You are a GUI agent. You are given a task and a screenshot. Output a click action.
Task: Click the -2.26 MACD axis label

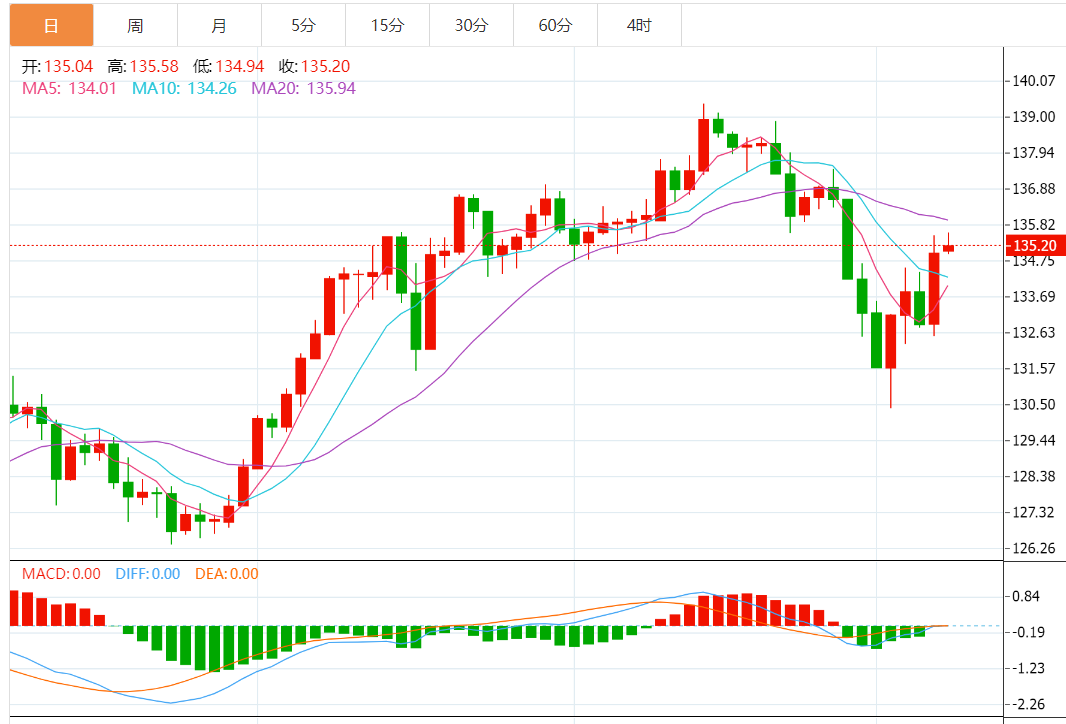click(x=1028, y=704)
